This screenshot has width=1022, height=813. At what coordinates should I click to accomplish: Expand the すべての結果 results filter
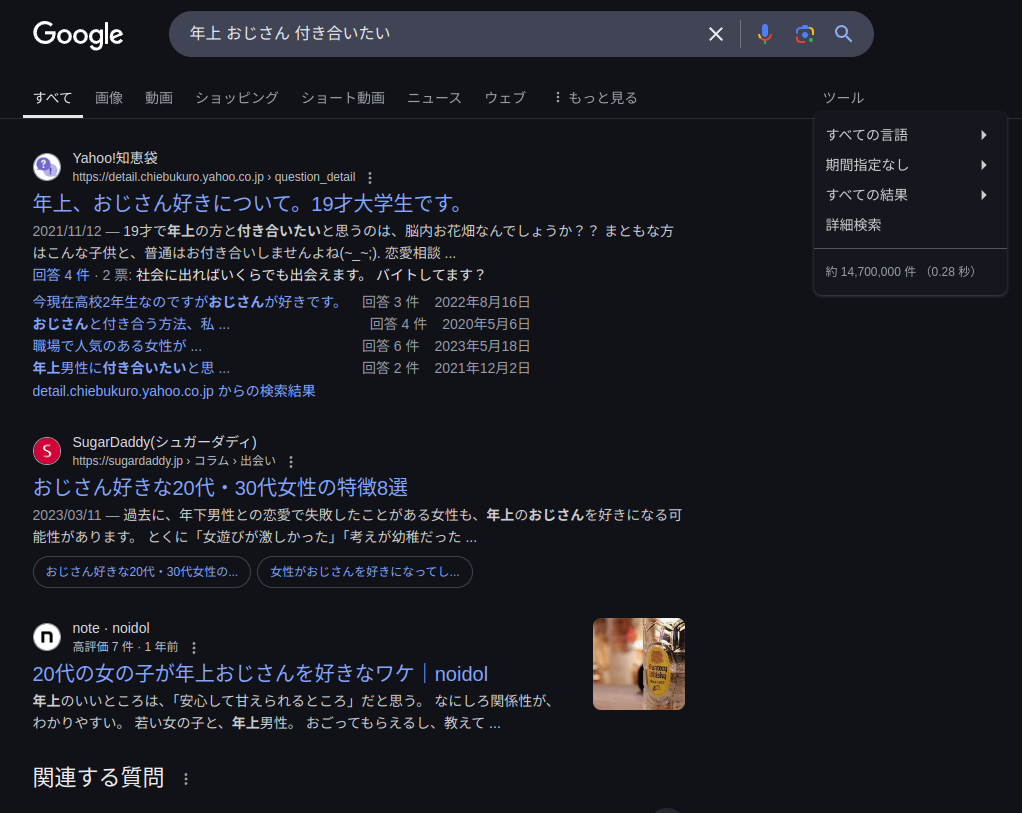pos(908,195)
